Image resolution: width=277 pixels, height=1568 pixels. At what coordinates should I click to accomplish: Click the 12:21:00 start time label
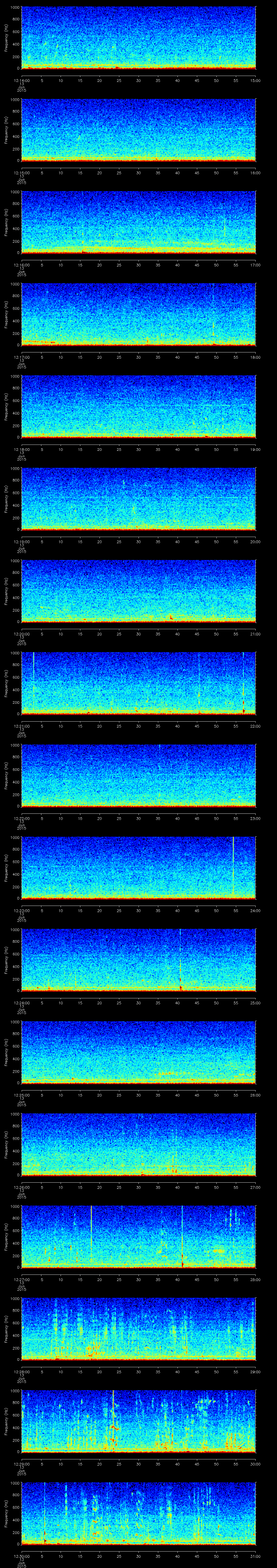point(21,726)
